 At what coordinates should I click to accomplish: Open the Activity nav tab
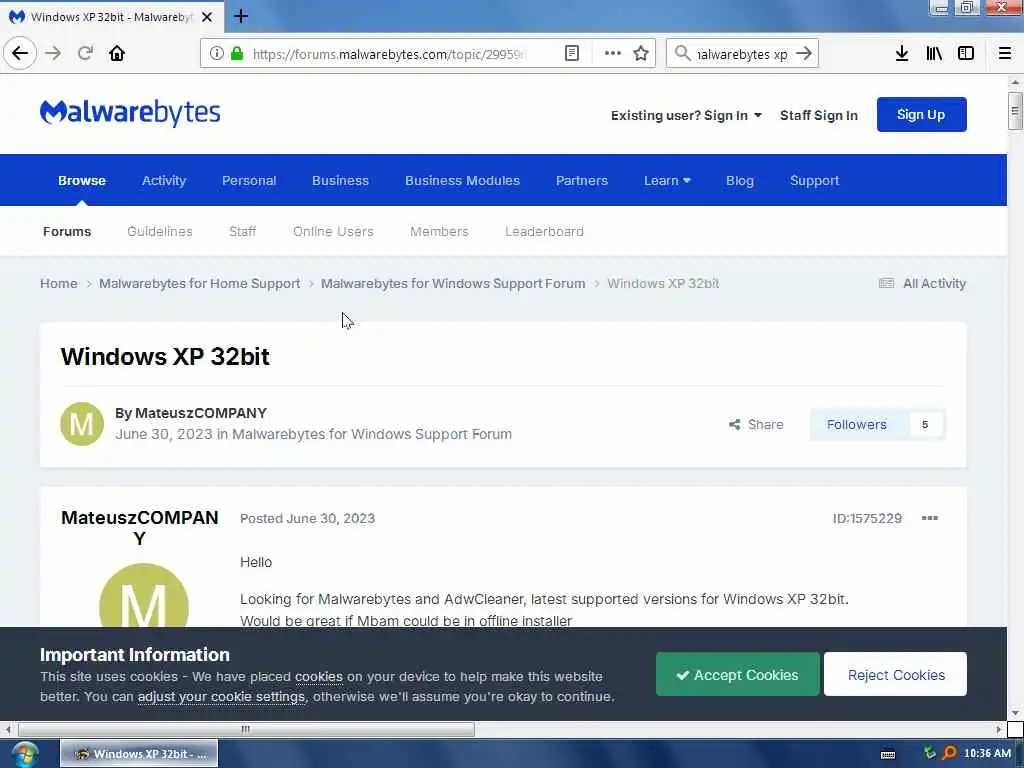coord(164,181)
